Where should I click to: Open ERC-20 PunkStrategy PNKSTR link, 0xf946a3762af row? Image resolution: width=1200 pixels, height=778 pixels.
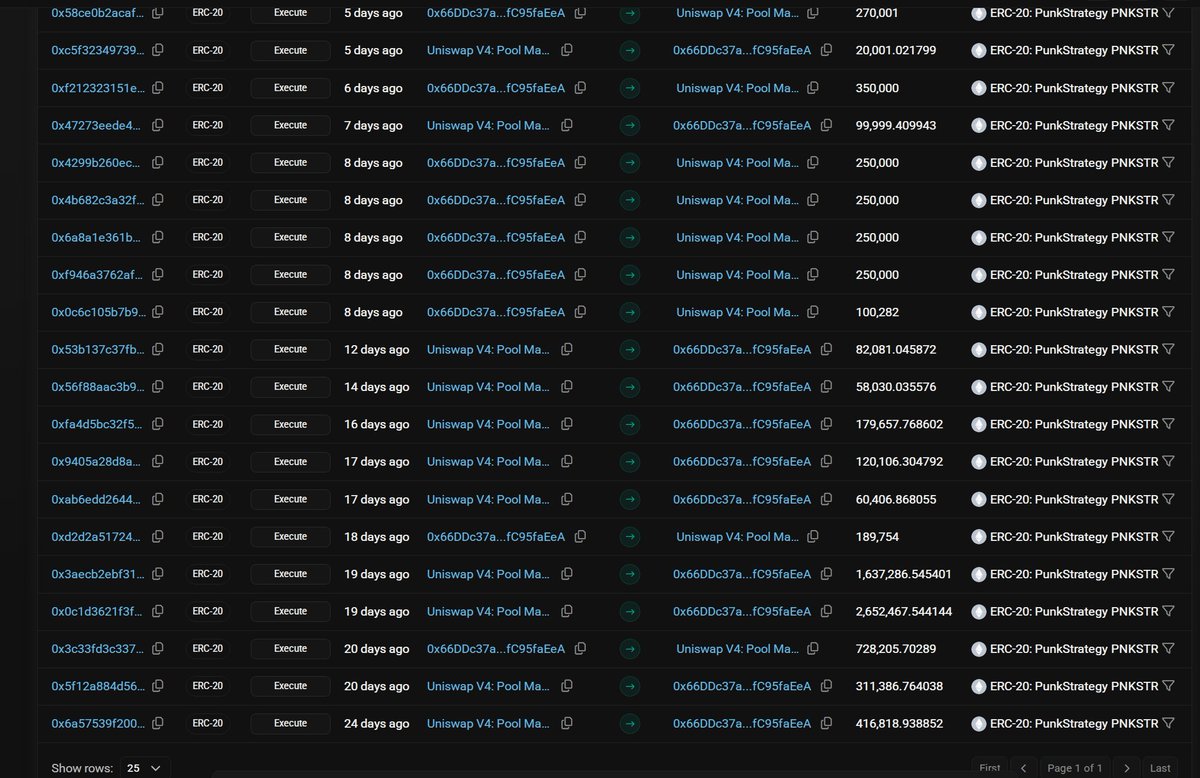pyautogui.click(x=1074, y=275)
